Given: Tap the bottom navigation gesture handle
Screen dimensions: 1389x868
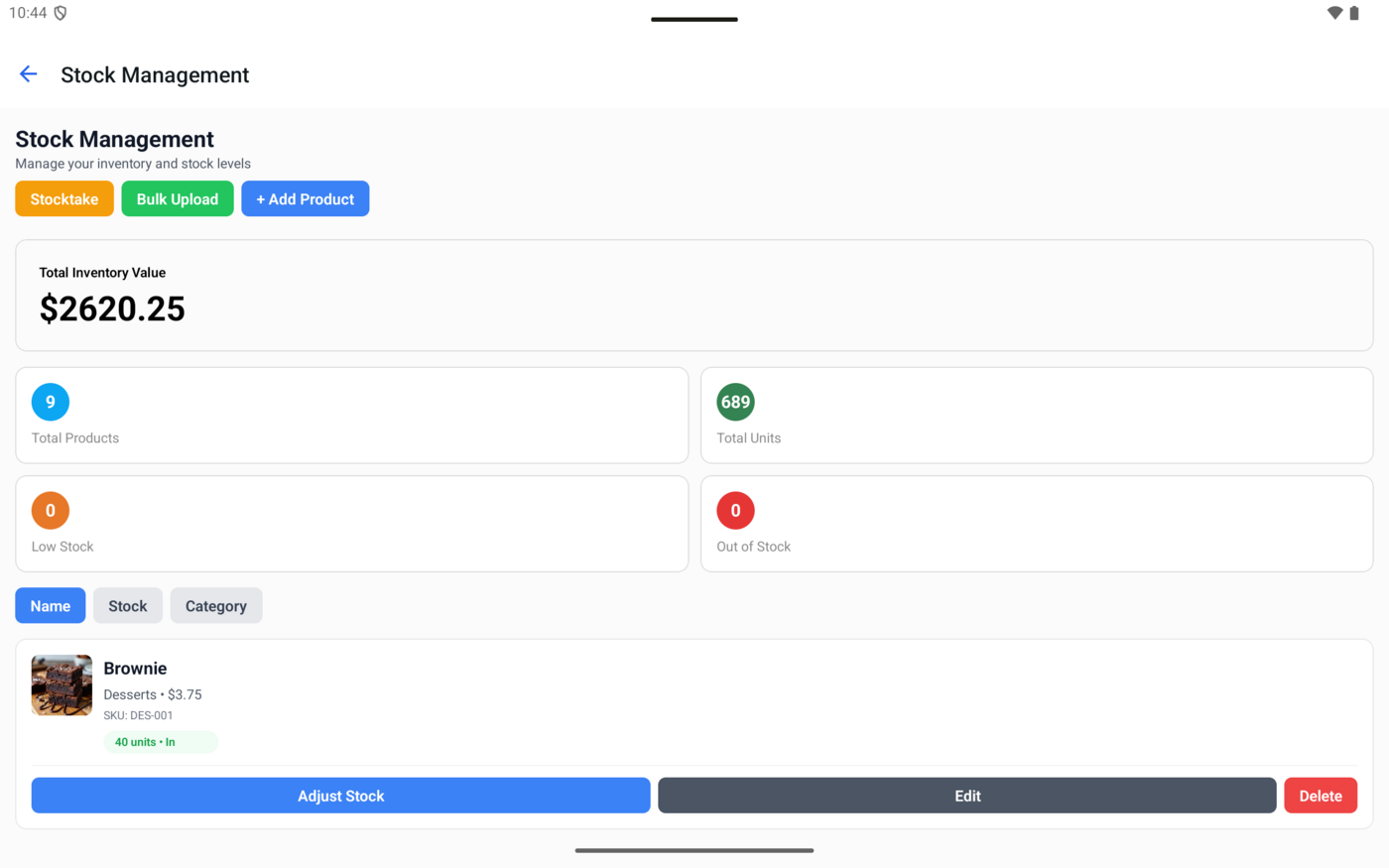Looking at the screenshot, I should [x=694, y=850].
